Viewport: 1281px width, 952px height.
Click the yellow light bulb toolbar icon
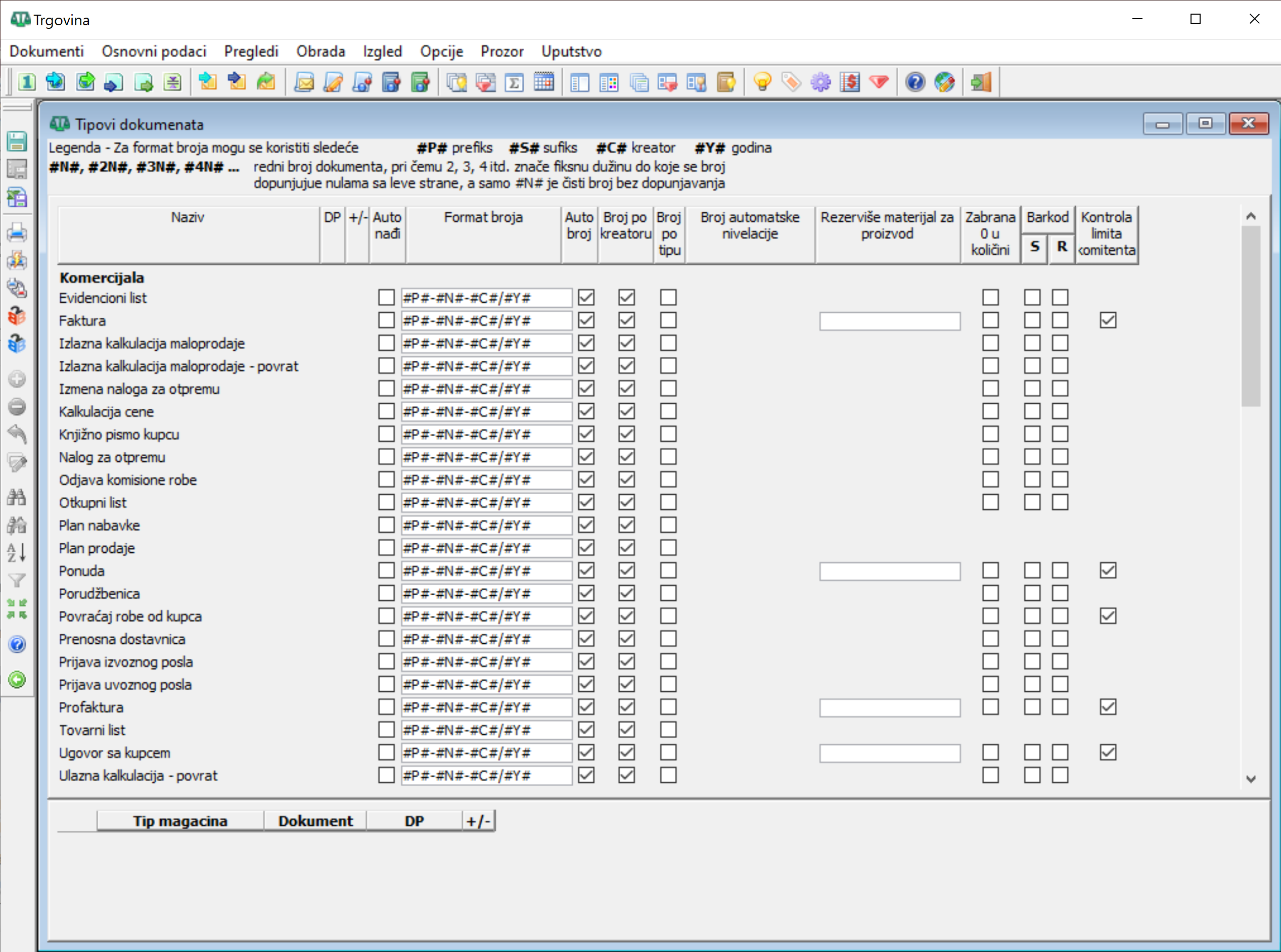762,82
